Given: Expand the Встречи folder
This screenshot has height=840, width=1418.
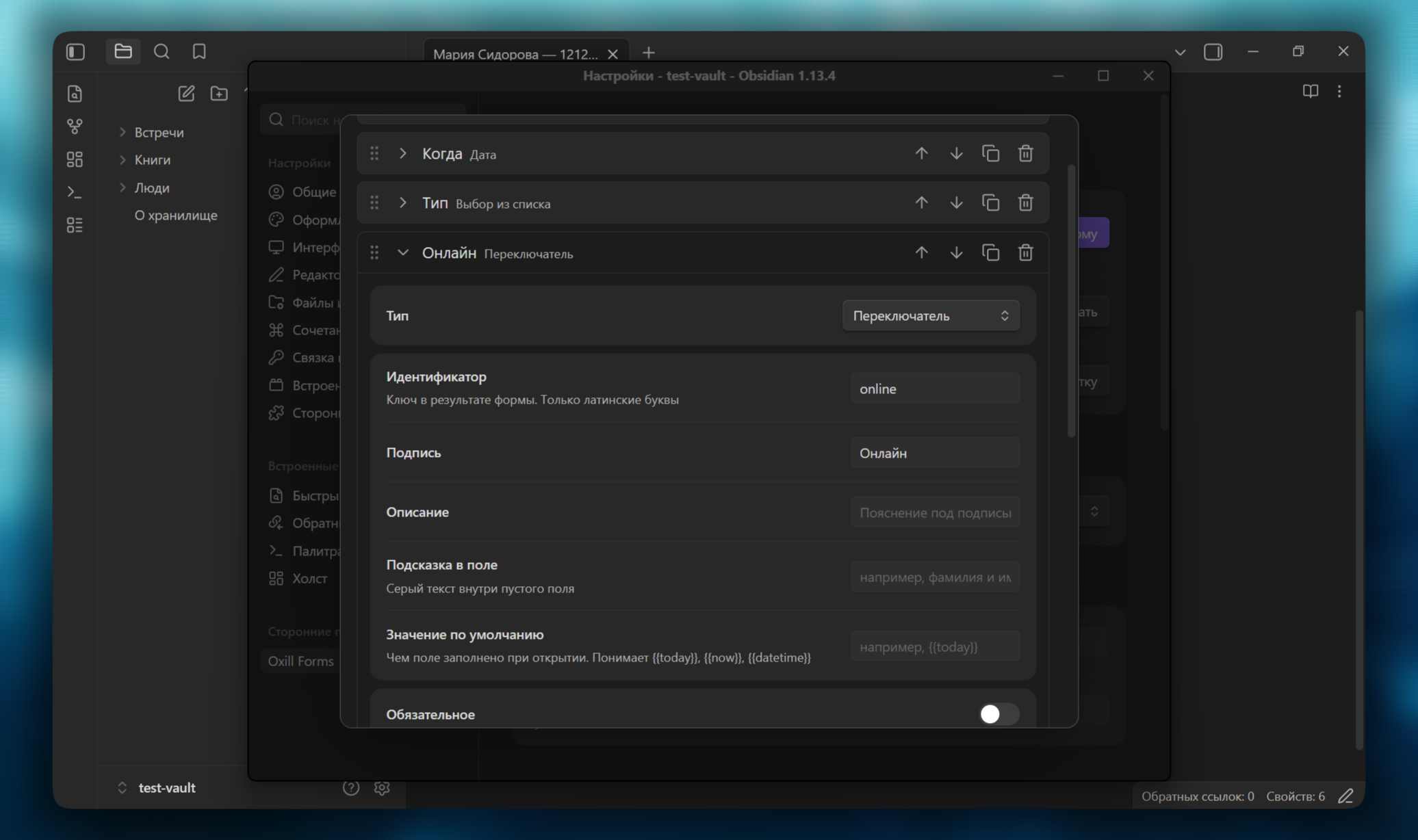Looking at the screenshot, I should (123, 132).
